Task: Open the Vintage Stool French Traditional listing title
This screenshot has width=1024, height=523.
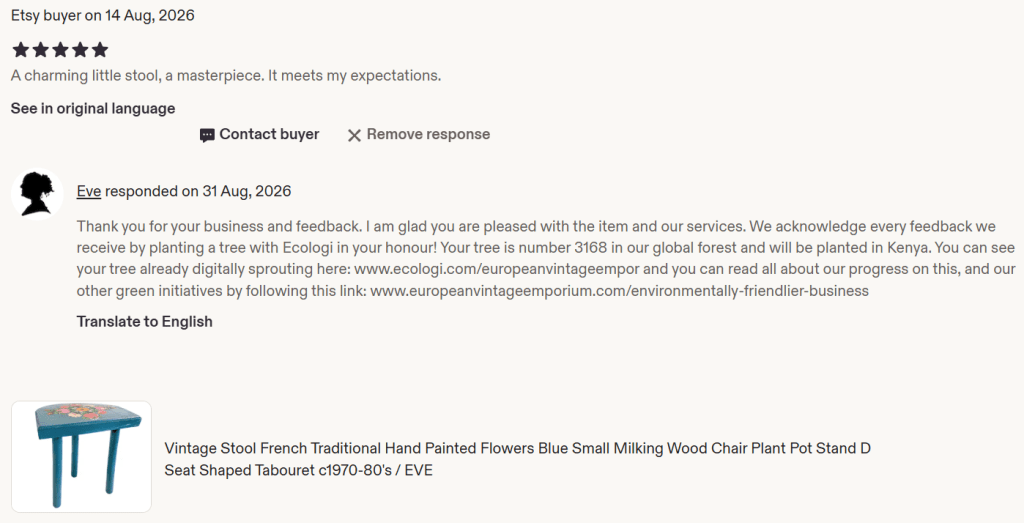Action: [x=517, y=459]
